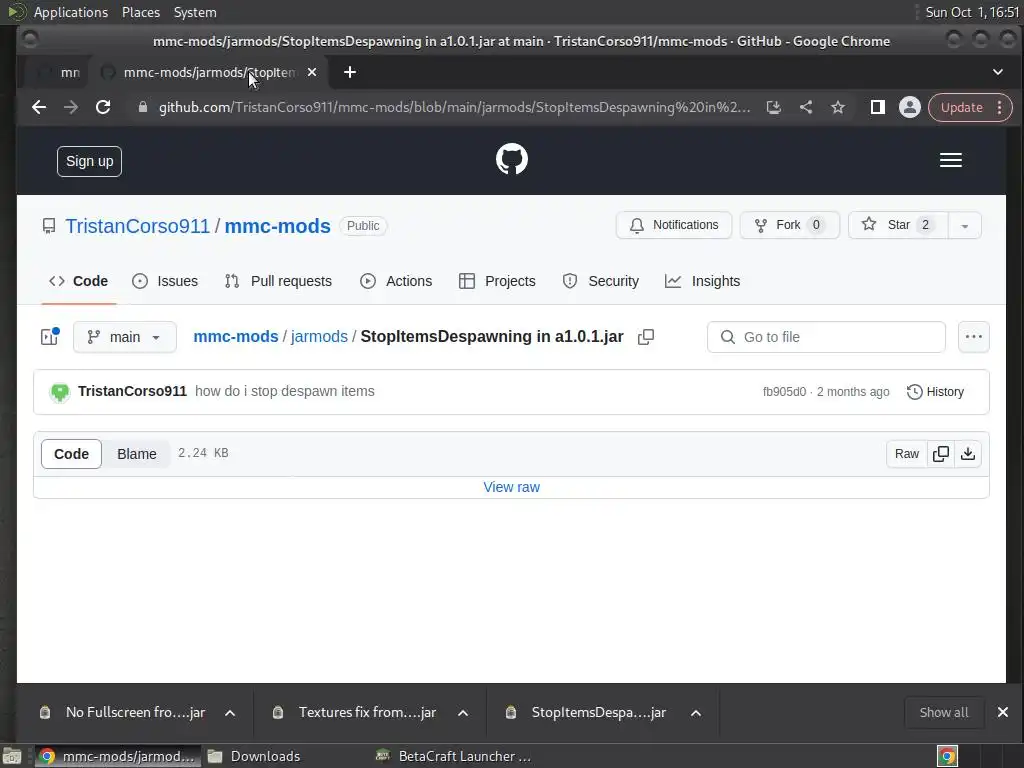Copy file path icon next to filename
Screen dimensions: 1024x768
[x=646, y=337]
